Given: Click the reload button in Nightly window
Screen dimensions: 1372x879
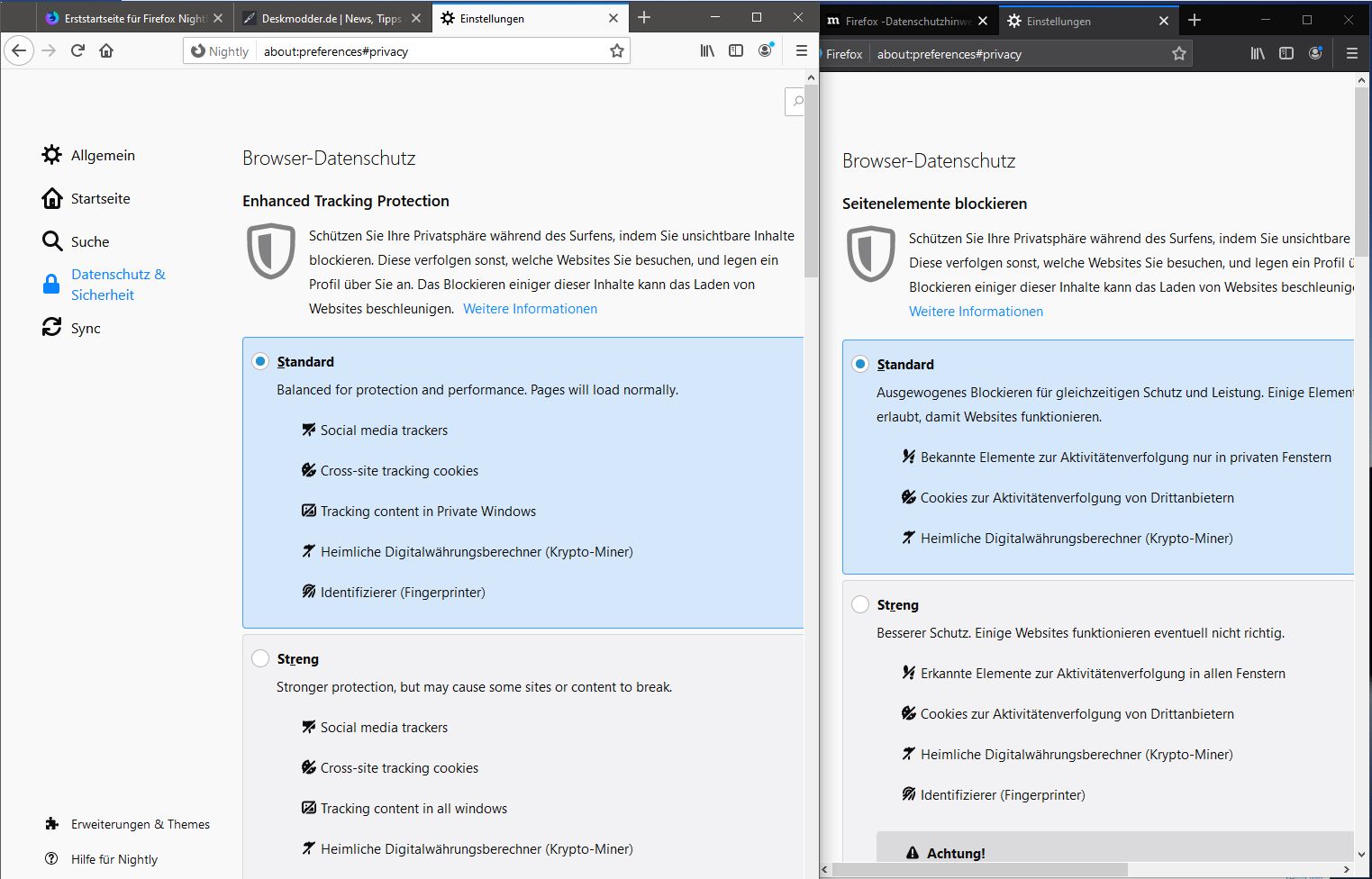Looking at the screenshot, I should coord(77,51).
